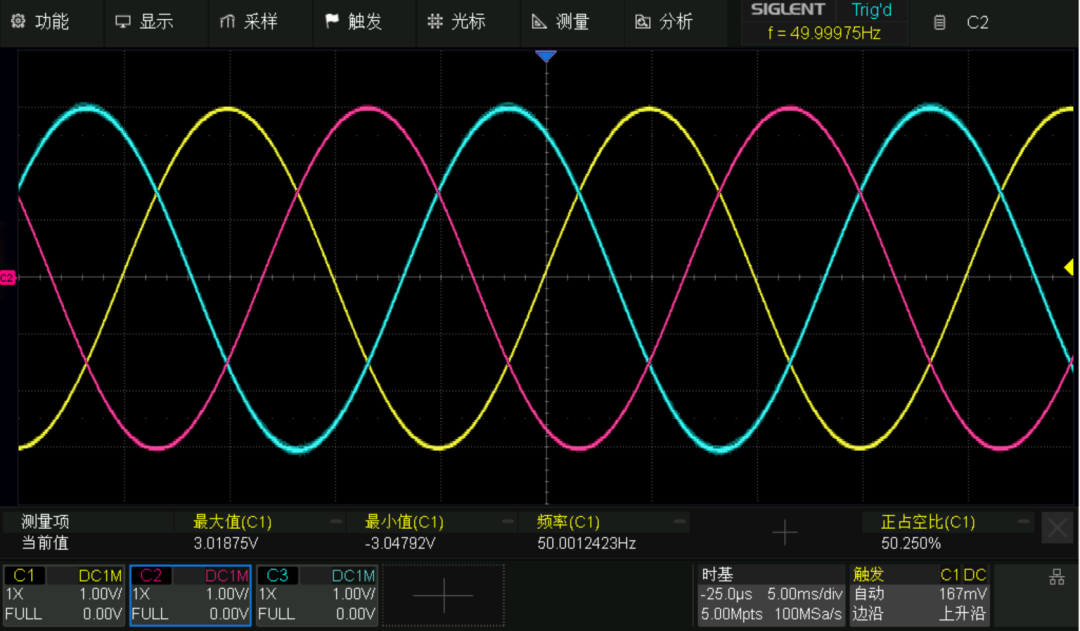This screenshot has width=1080, height=631.
Task: Click the network status icon
Action: pos(1057,577)
